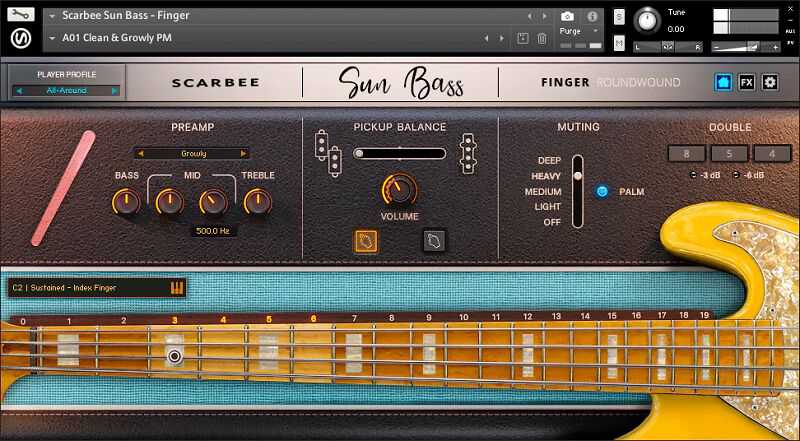Toggle the Mute M button
The height and width of the screenshot is (441, 800).
(x=619, y=43)
